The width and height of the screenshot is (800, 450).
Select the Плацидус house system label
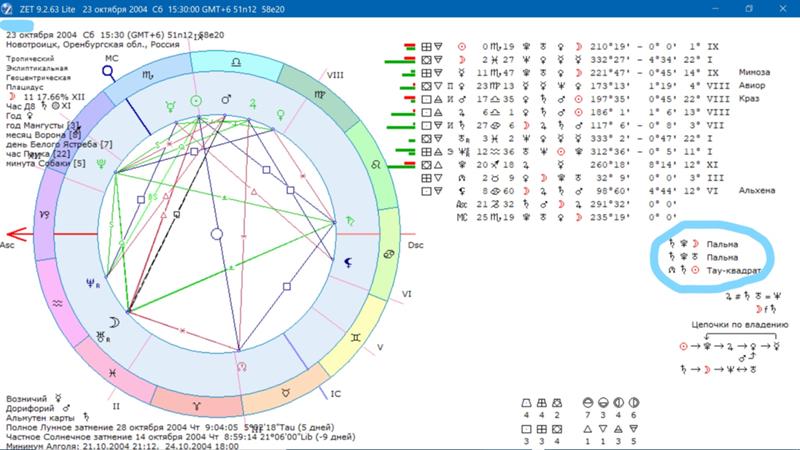click(x=25, y=87)
